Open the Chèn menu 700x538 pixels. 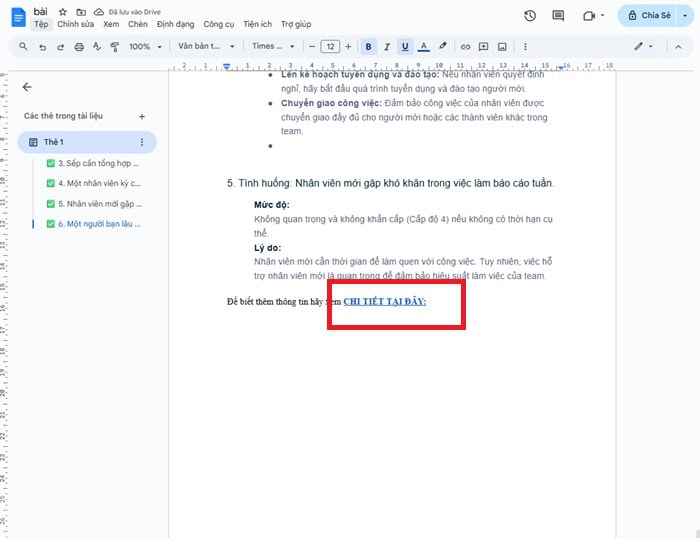pos(138,24)
